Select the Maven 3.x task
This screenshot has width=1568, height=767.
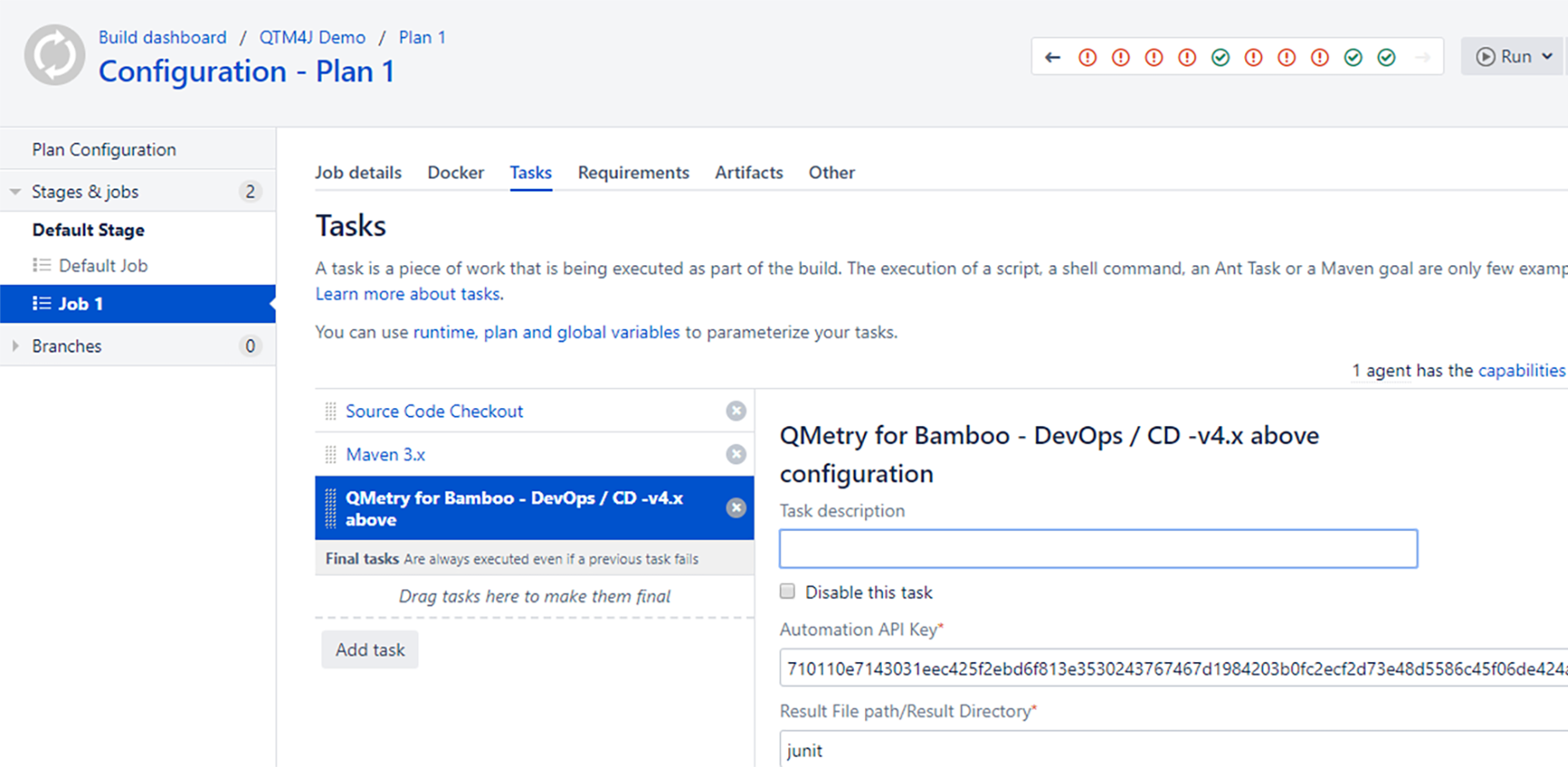(x=385, y=454)
